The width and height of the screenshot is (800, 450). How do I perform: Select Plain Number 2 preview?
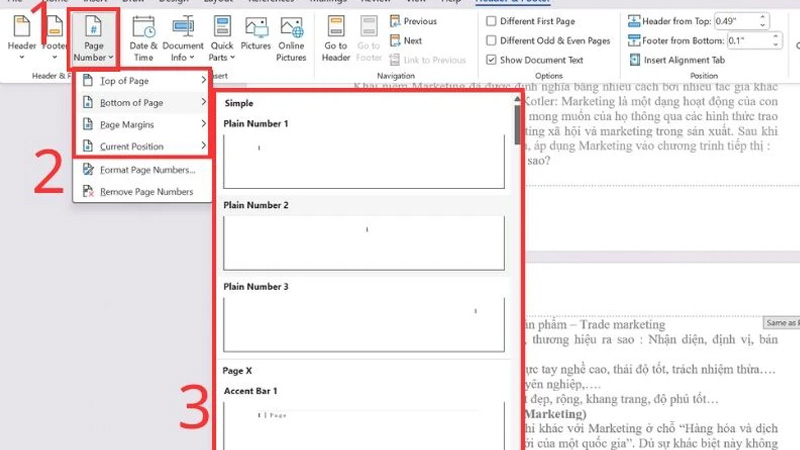click(x=364, y=243)
